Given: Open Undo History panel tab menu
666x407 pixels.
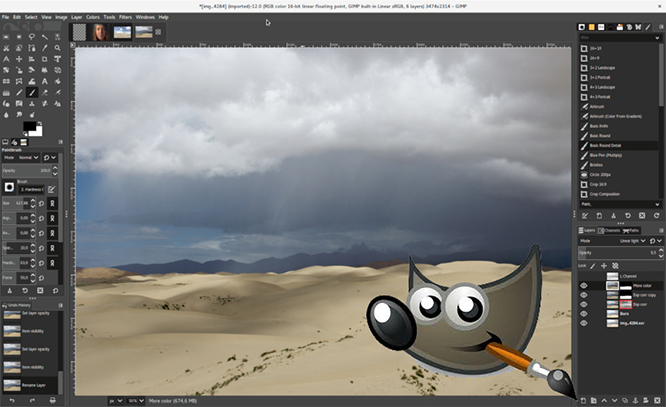Looking at the screenshot, I should click(x=60, y=305).
